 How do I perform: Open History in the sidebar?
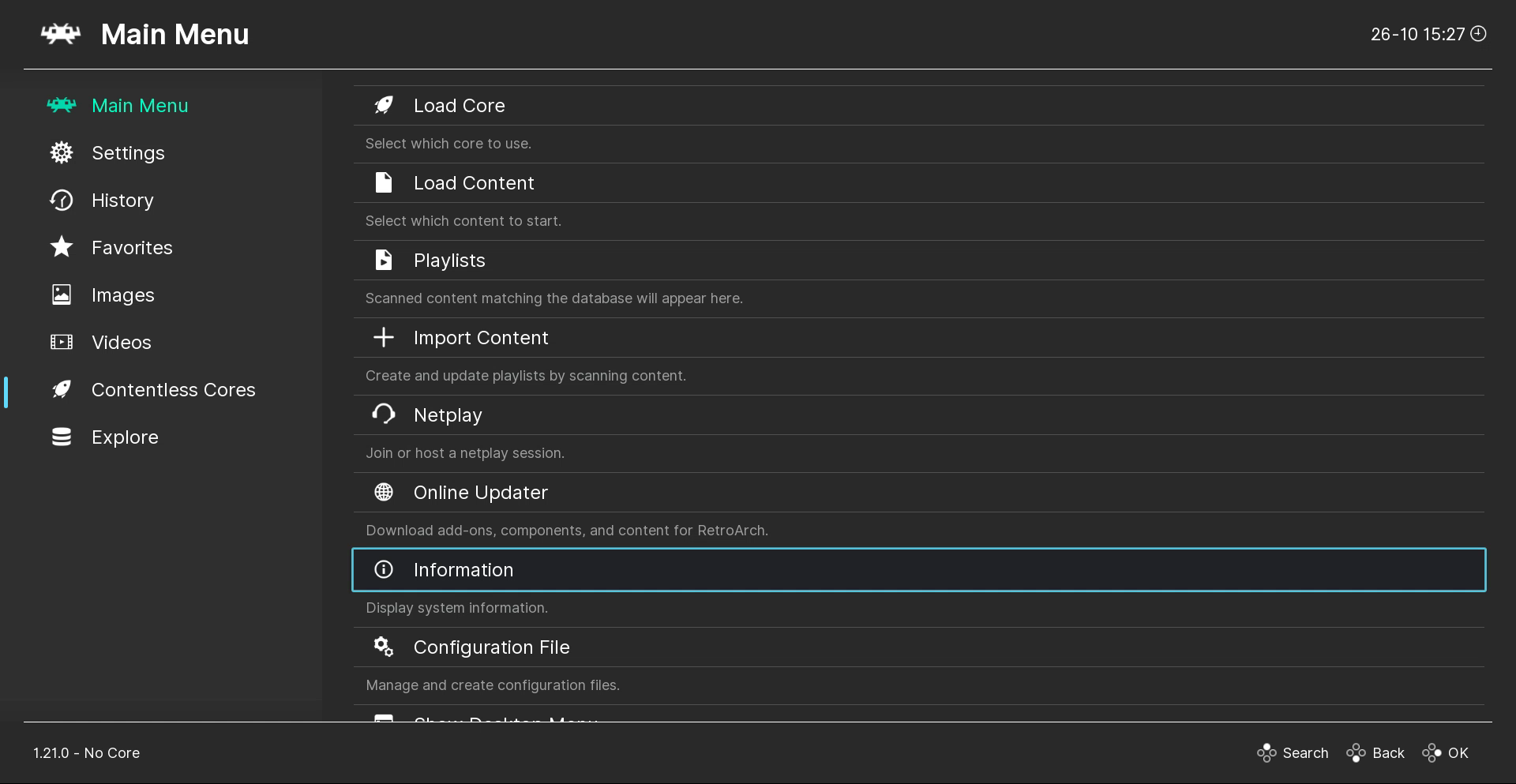click(122, 201)
